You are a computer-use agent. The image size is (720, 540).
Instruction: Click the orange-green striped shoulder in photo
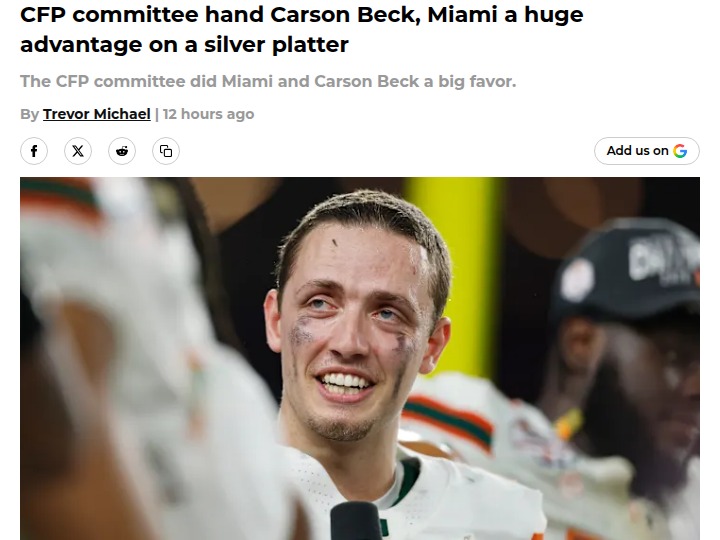coord(448,420)
